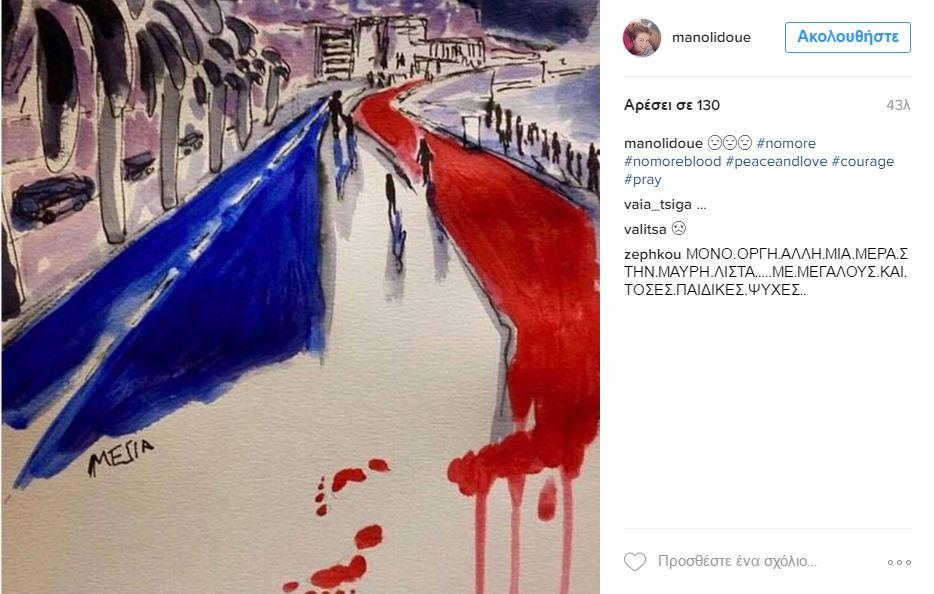This screenshot has width=934, height=594.
Task: Open commenter valitsa's profile
Action: (645, 229)
